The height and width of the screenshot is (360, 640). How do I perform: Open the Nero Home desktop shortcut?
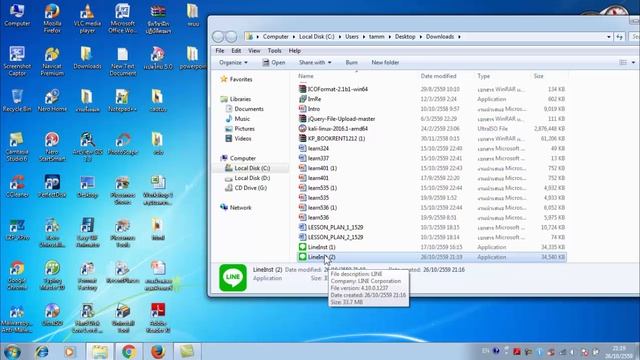point(52,100)
